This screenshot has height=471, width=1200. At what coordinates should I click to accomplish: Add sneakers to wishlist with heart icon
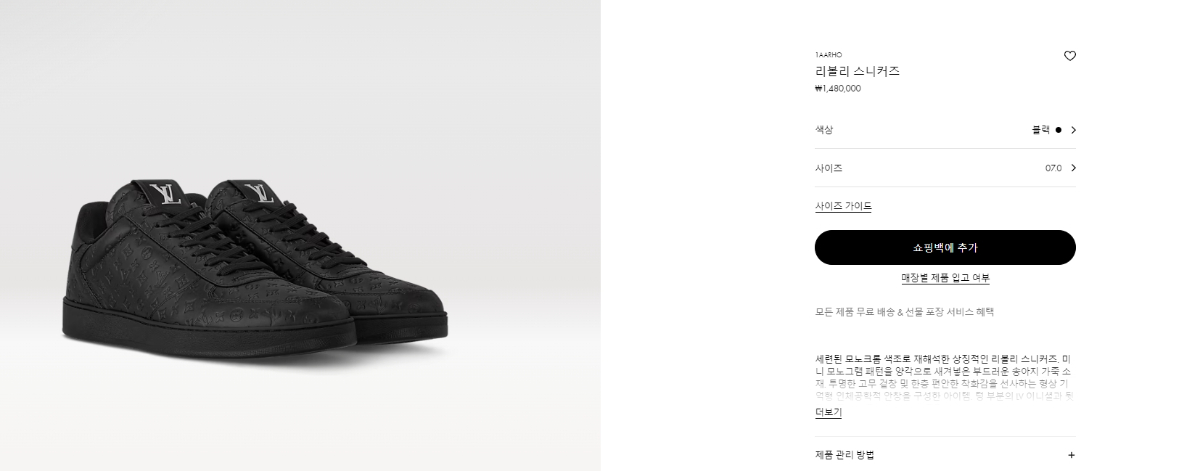pyautogui.click(x=1070, y=56)
